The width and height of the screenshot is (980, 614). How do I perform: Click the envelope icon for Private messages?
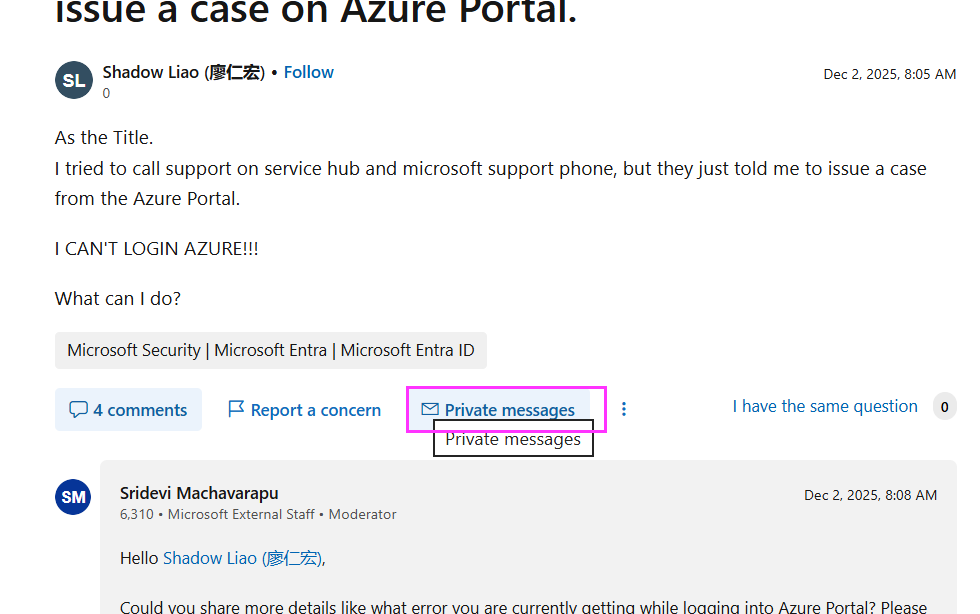(430, 409)
